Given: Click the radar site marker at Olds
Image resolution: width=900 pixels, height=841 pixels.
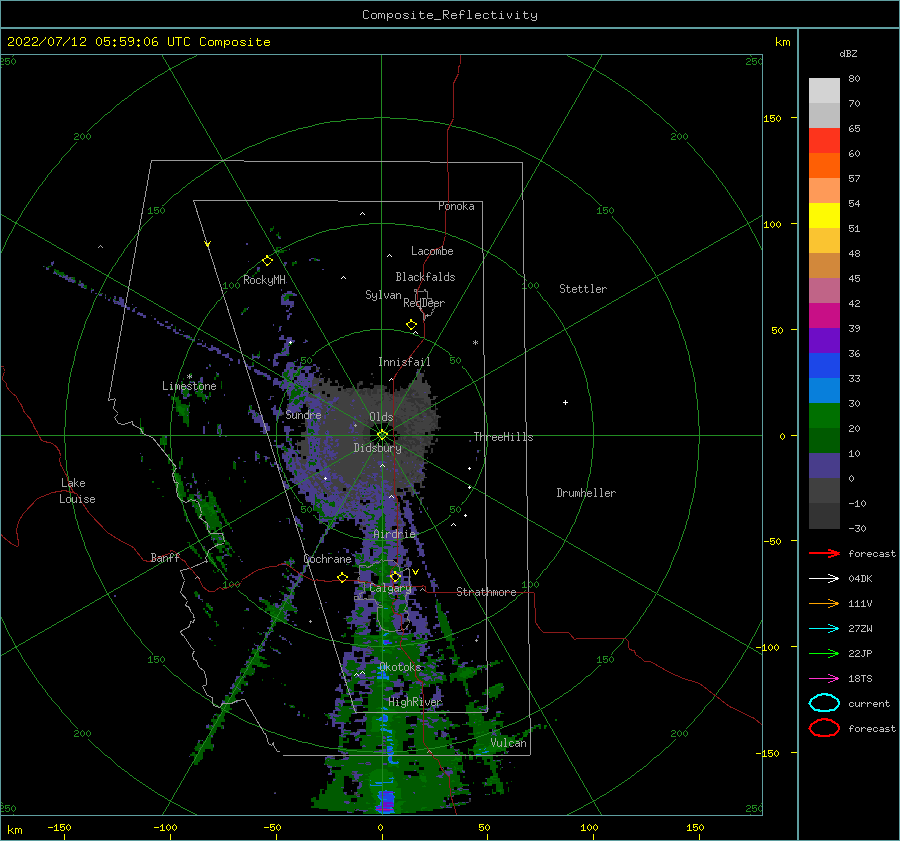Looking at the screenshot, I should 382,435.
